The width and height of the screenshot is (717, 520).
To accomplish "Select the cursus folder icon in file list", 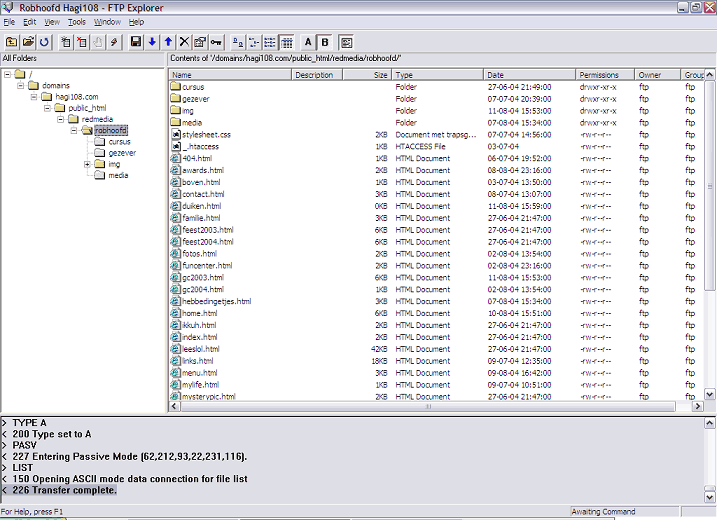I will (x=176, y=86).
